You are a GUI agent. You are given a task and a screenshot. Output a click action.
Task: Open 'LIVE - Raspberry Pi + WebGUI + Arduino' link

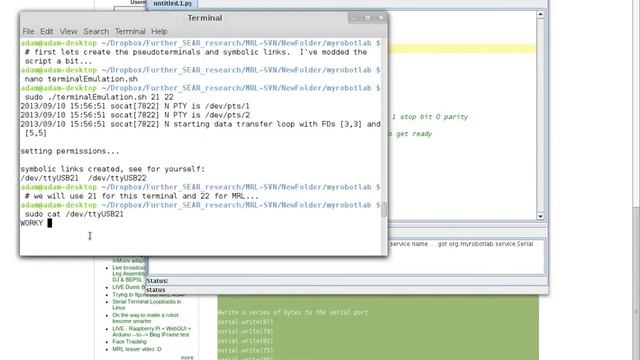click(x=151, y=331)
